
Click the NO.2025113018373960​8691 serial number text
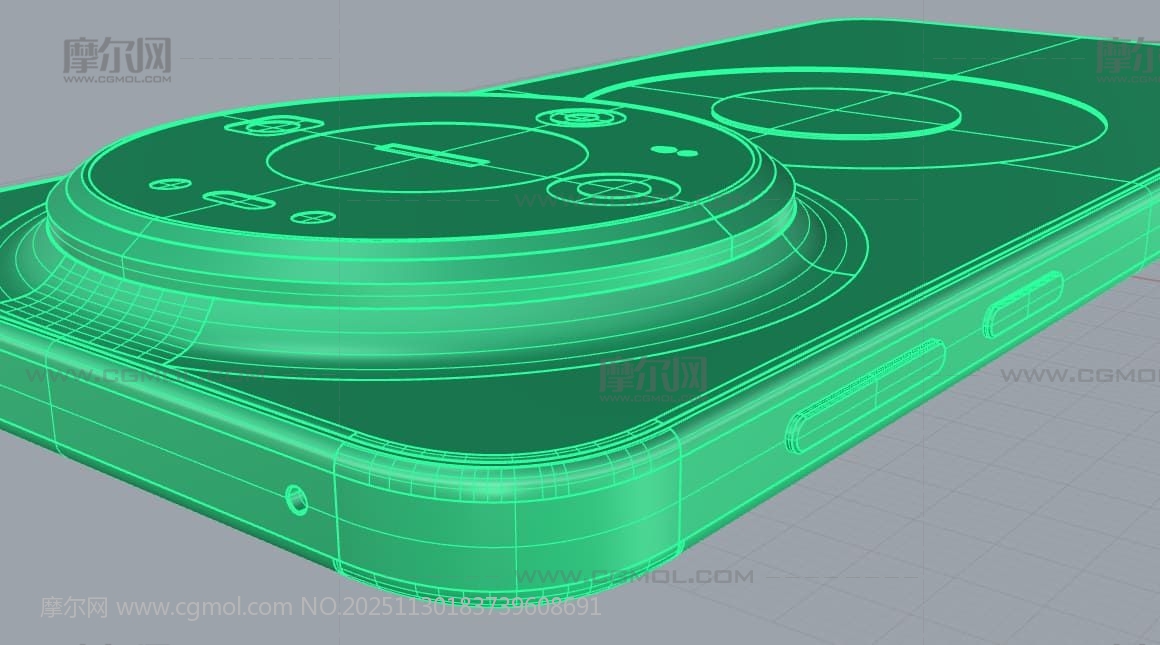point(451,607)
